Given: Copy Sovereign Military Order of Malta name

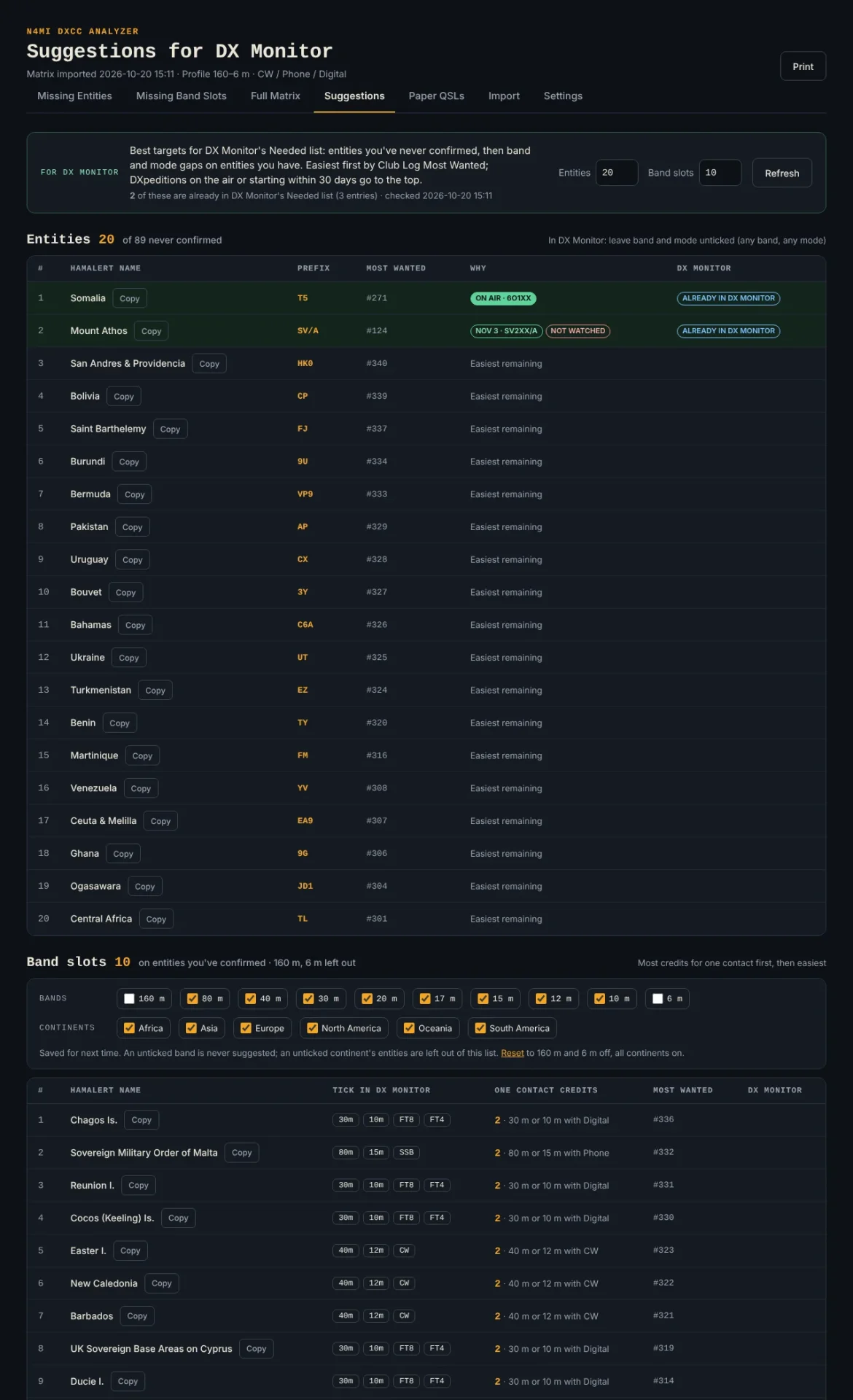Looking at the screenshot, I should click(x=242, y=1153).
